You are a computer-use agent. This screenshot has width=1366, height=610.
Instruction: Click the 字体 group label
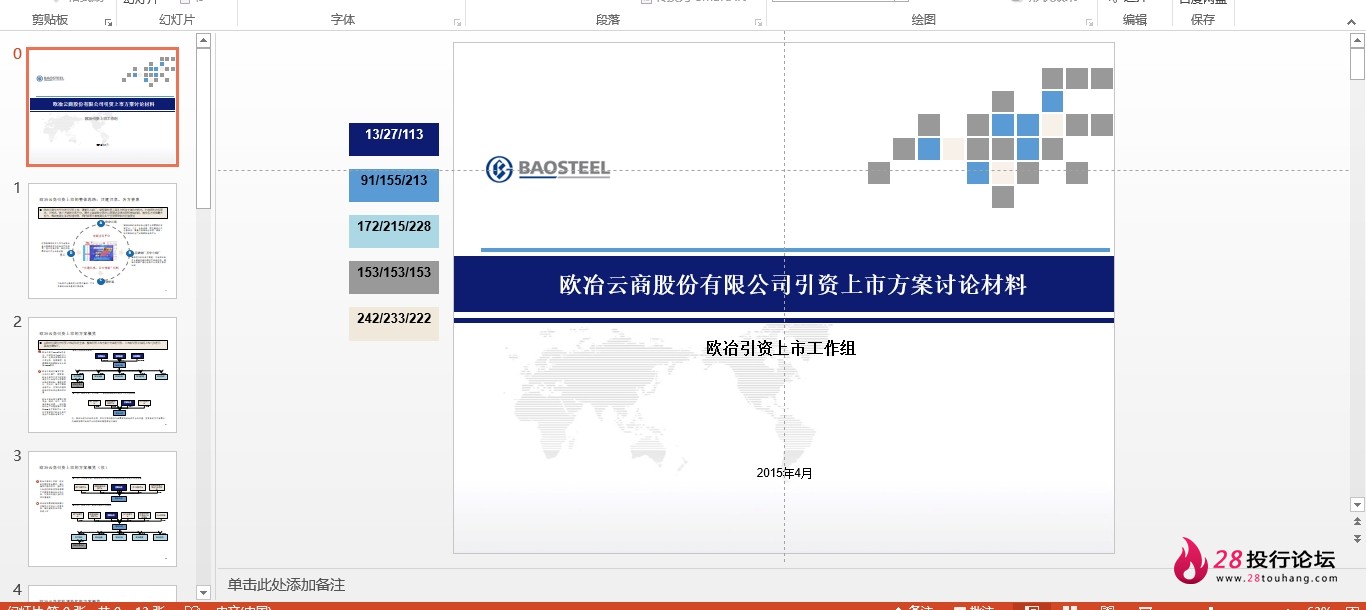(x=343, y=20)
